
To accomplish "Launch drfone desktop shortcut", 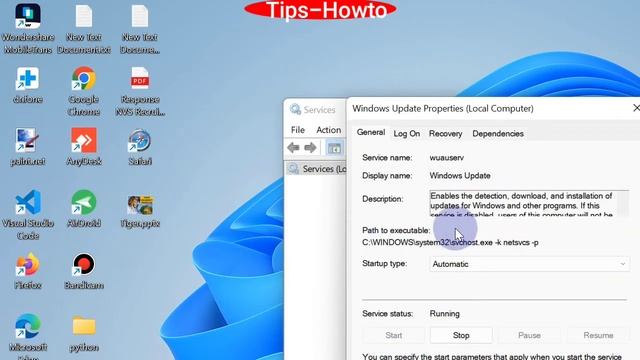I will 28,85.
